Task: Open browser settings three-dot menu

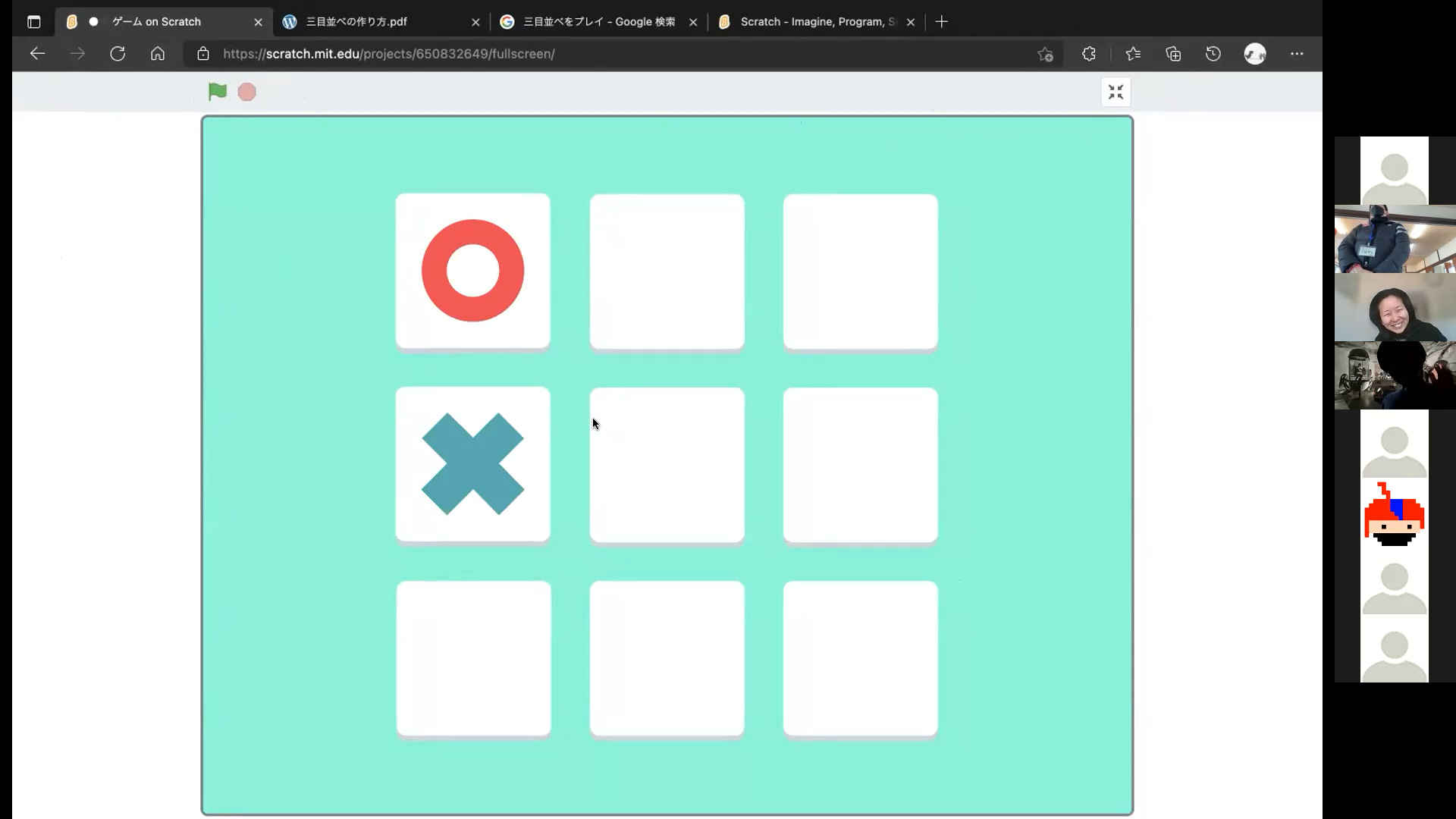Action: (1297, 54)
